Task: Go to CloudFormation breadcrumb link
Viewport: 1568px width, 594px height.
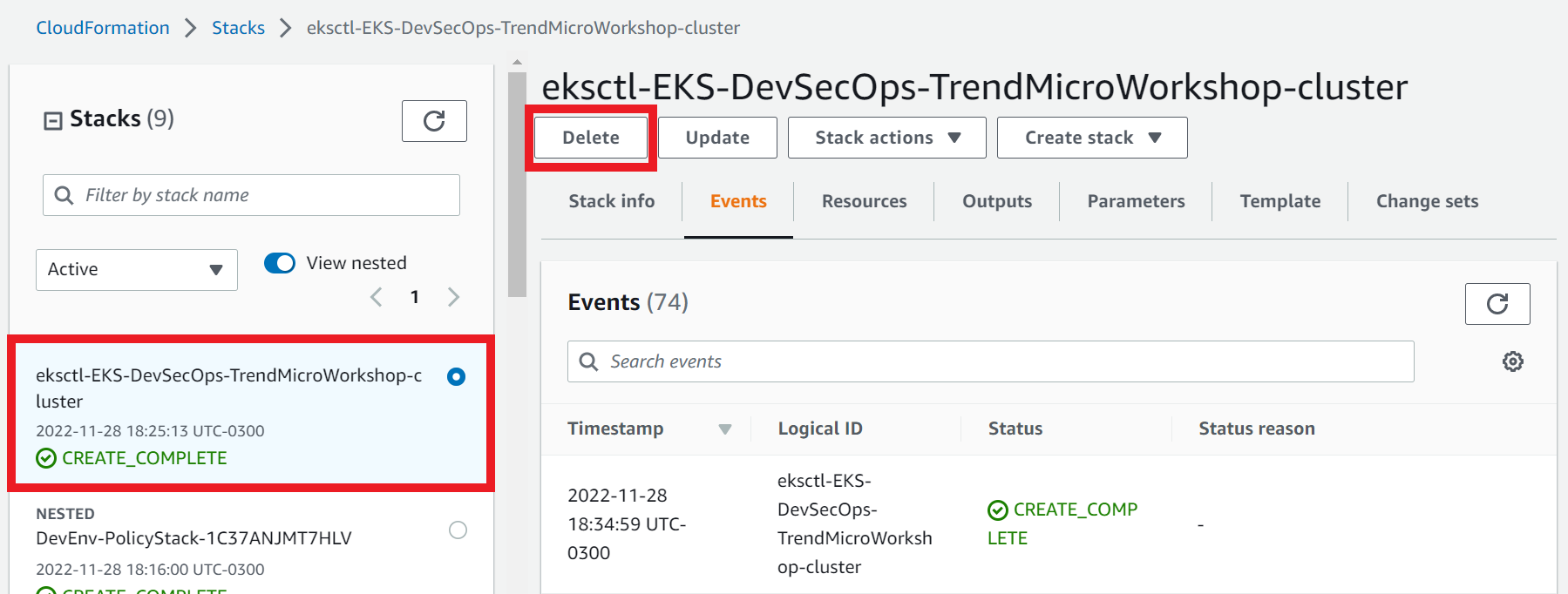Action: [x=103, y=28]
